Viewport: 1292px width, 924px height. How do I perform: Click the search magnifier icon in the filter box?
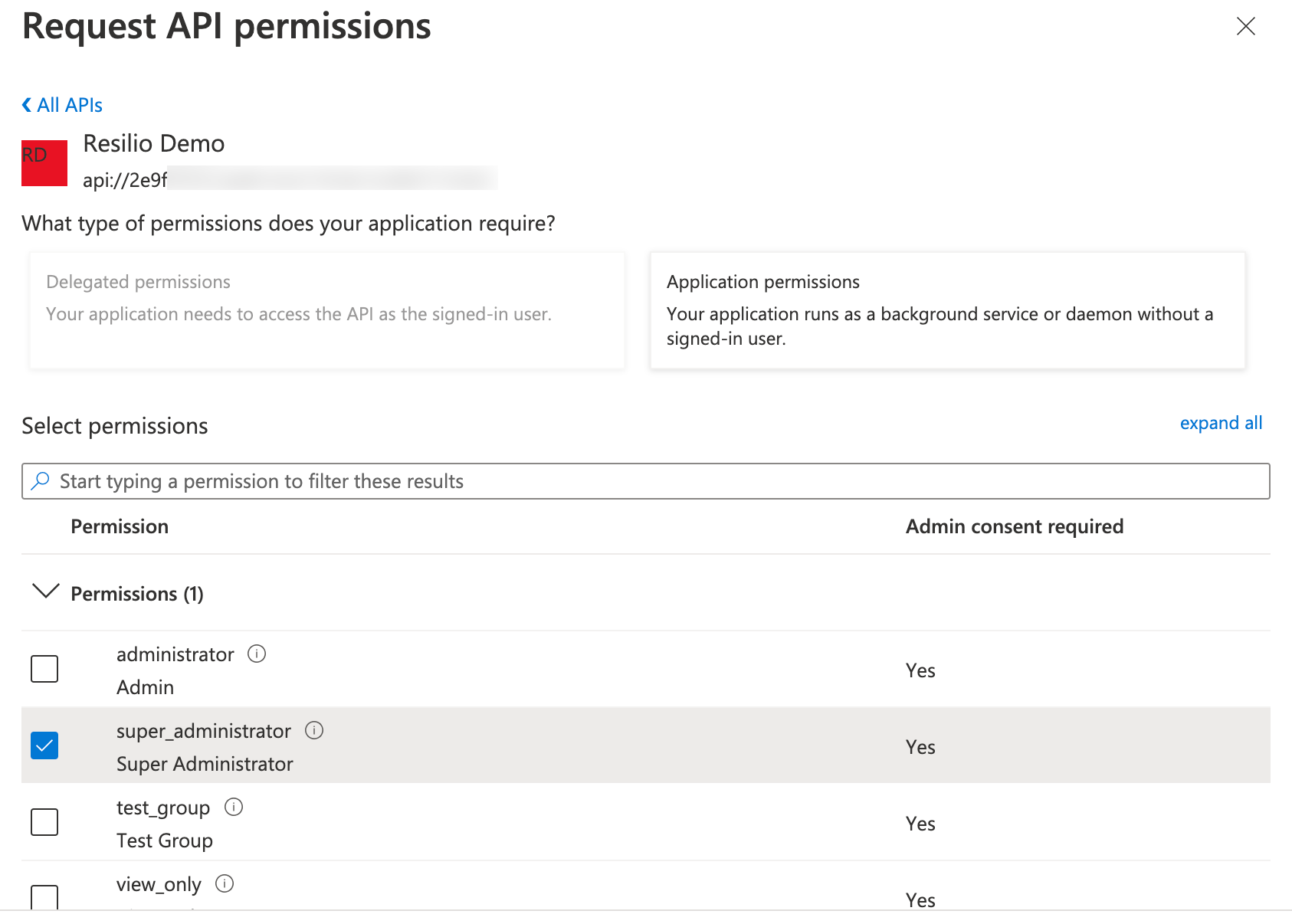(39, 480)
